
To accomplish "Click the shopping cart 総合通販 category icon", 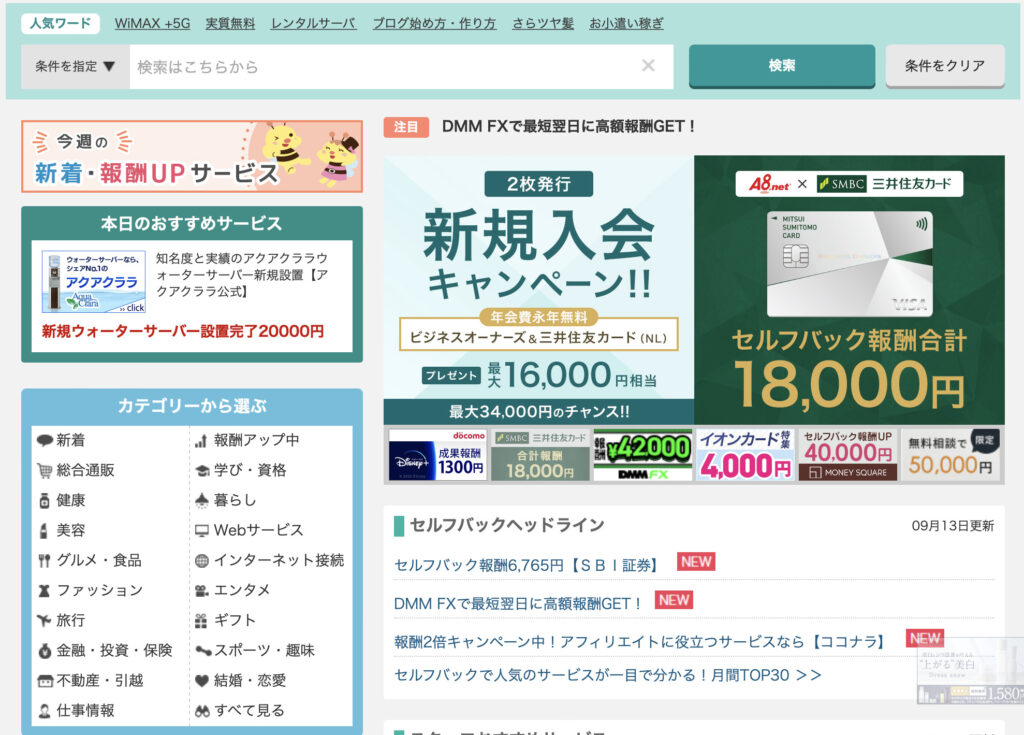I will (44, 470).
